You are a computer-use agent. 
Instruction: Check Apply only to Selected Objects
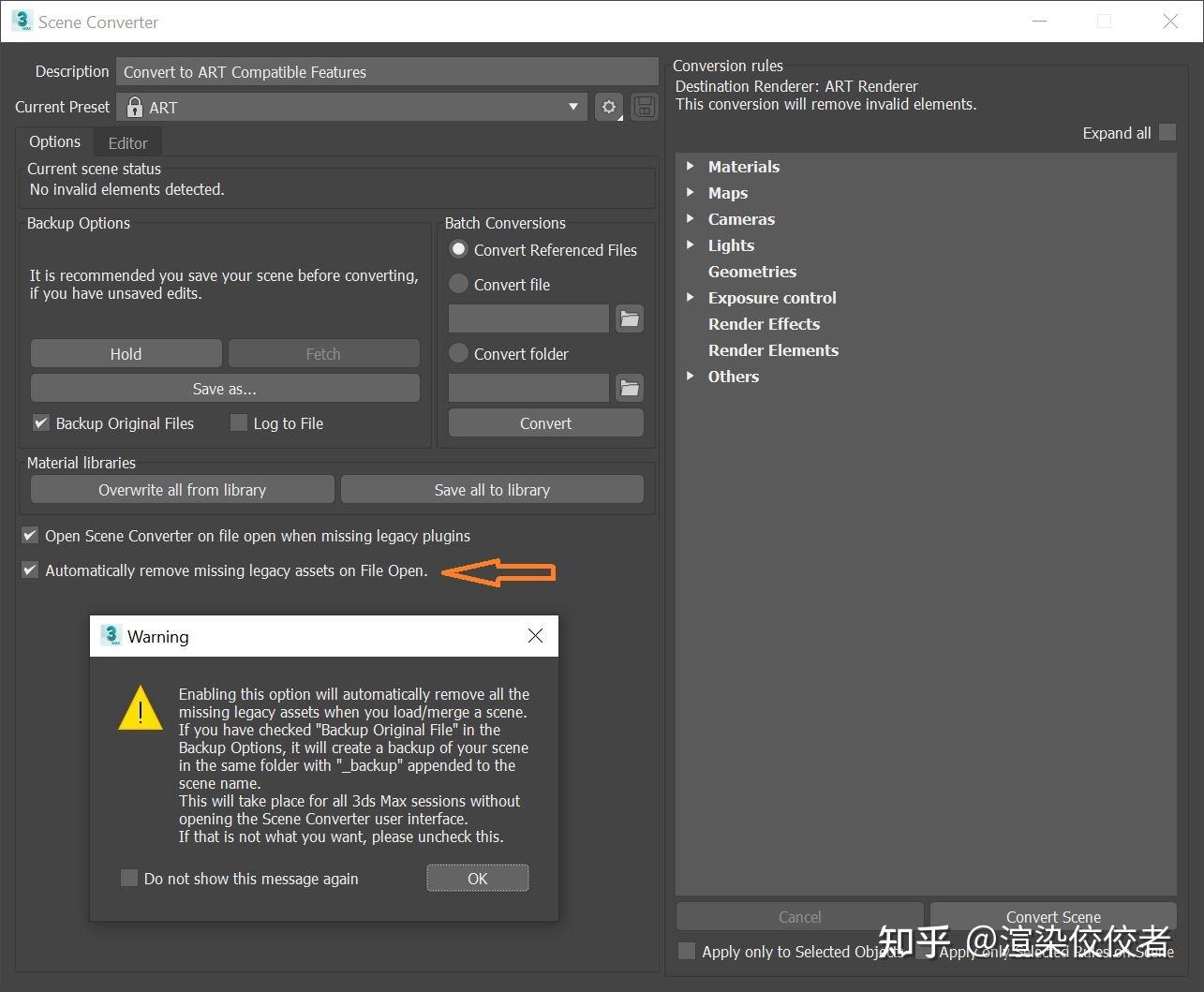point(687,951)
